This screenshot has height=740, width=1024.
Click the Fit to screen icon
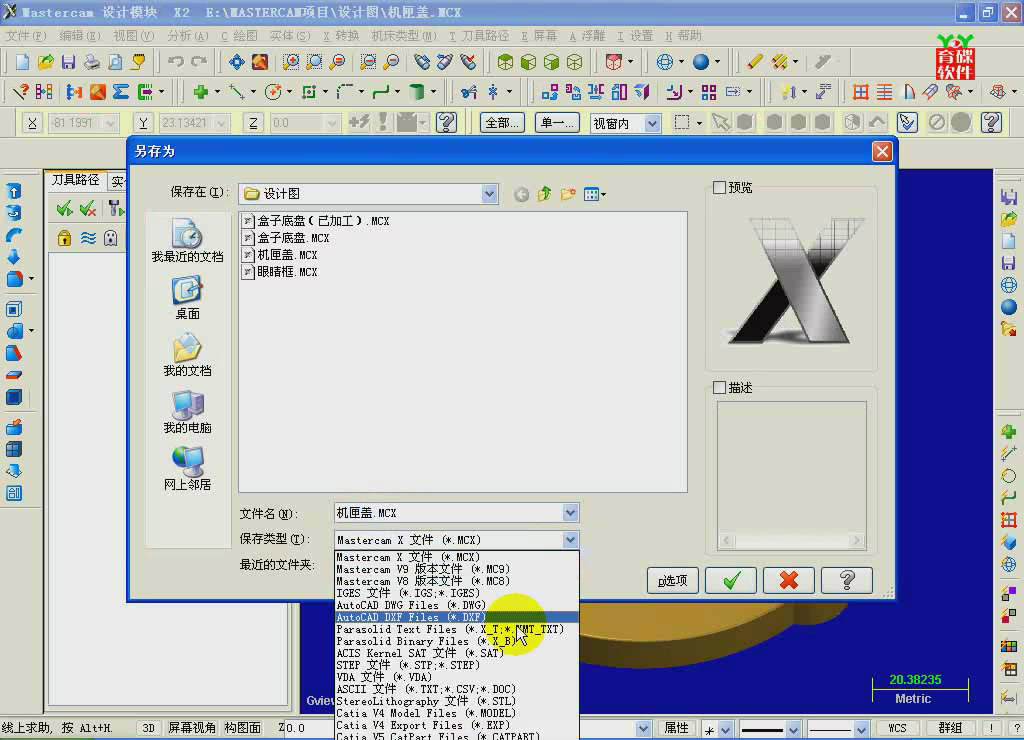coord(236,62)
